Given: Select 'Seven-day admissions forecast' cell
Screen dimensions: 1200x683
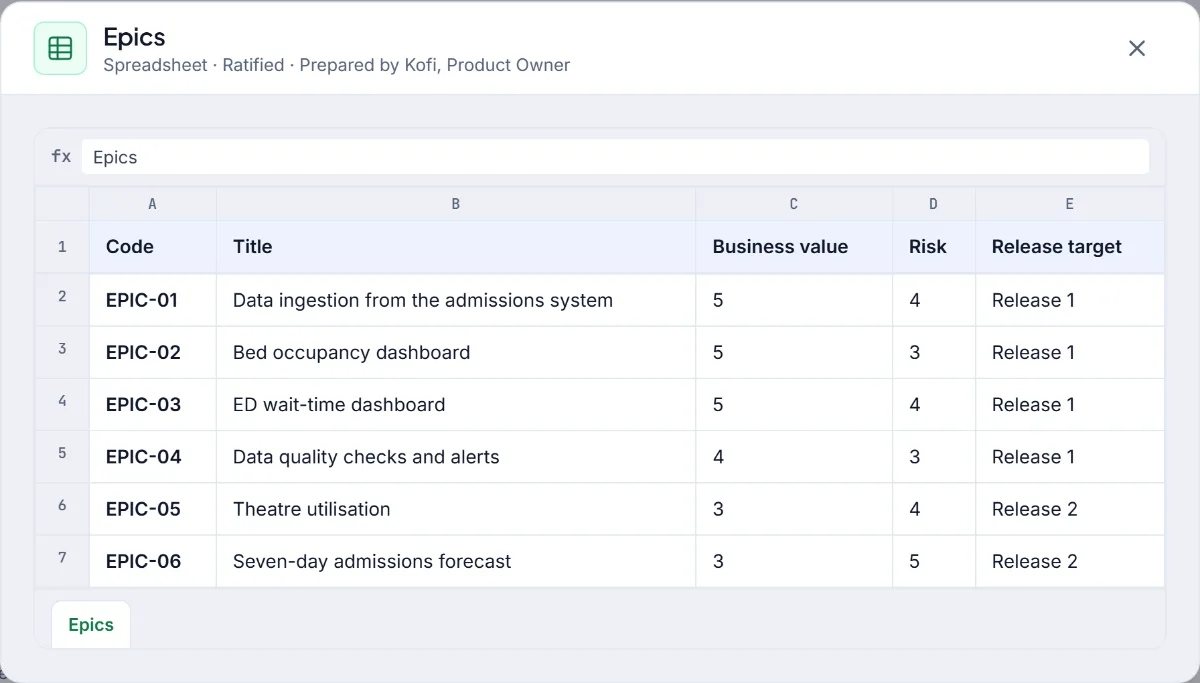Looking at the screenshot, I should click(x=456, y=560).
